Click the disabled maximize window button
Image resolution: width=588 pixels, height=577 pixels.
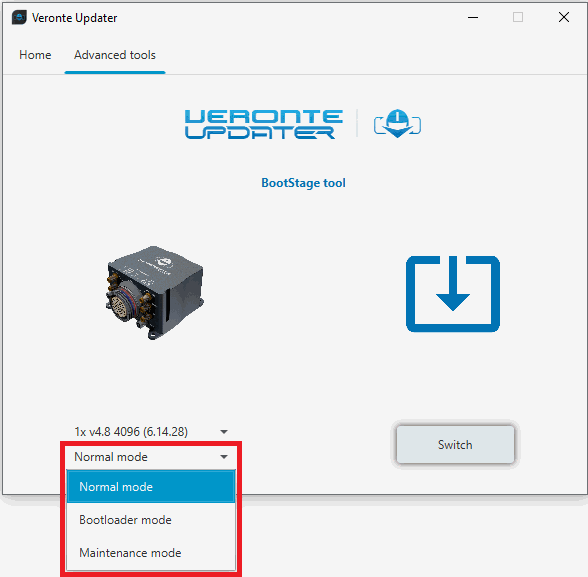click(518, 17)
